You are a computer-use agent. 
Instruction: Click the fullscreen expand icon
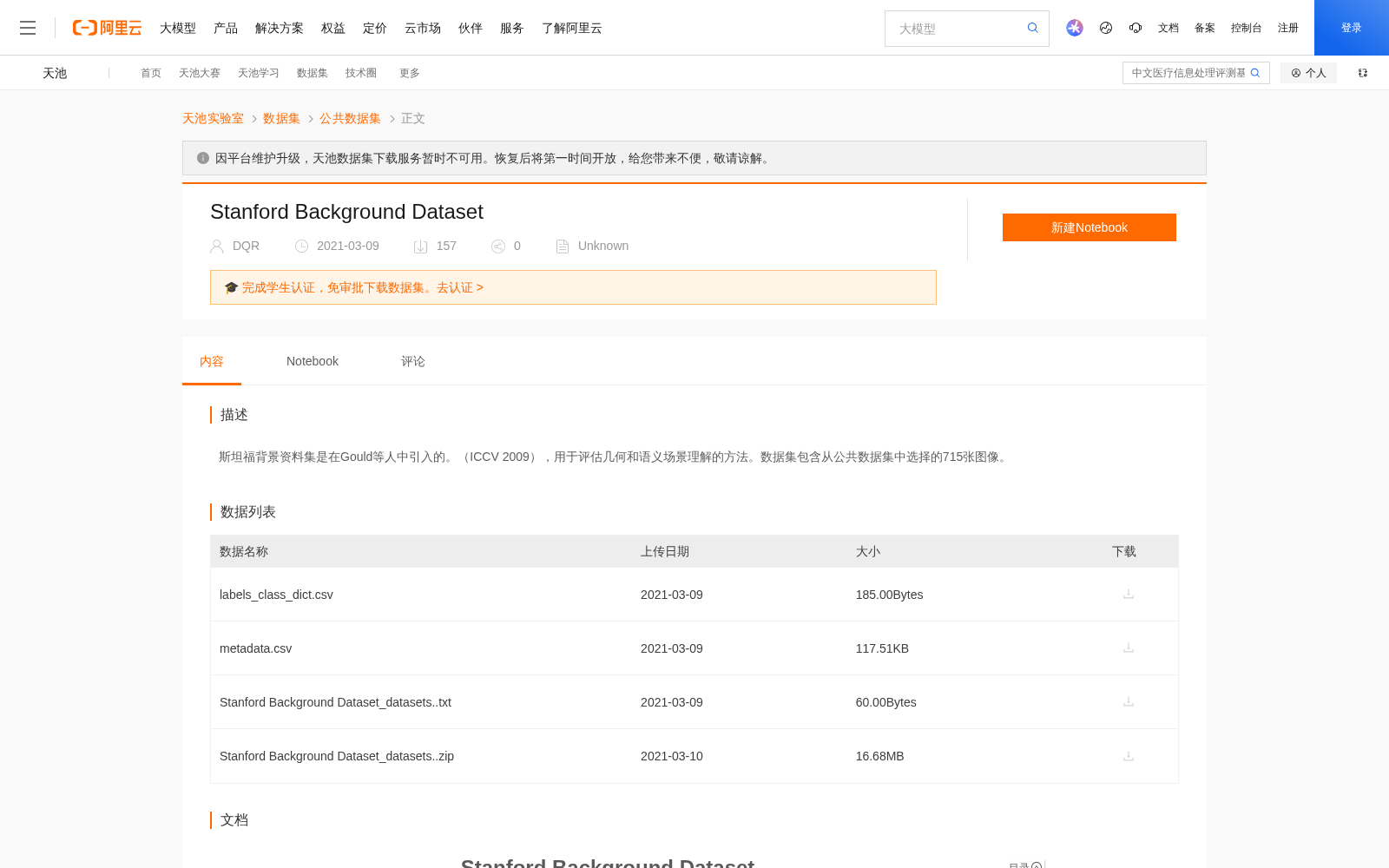coord(1363,73)
